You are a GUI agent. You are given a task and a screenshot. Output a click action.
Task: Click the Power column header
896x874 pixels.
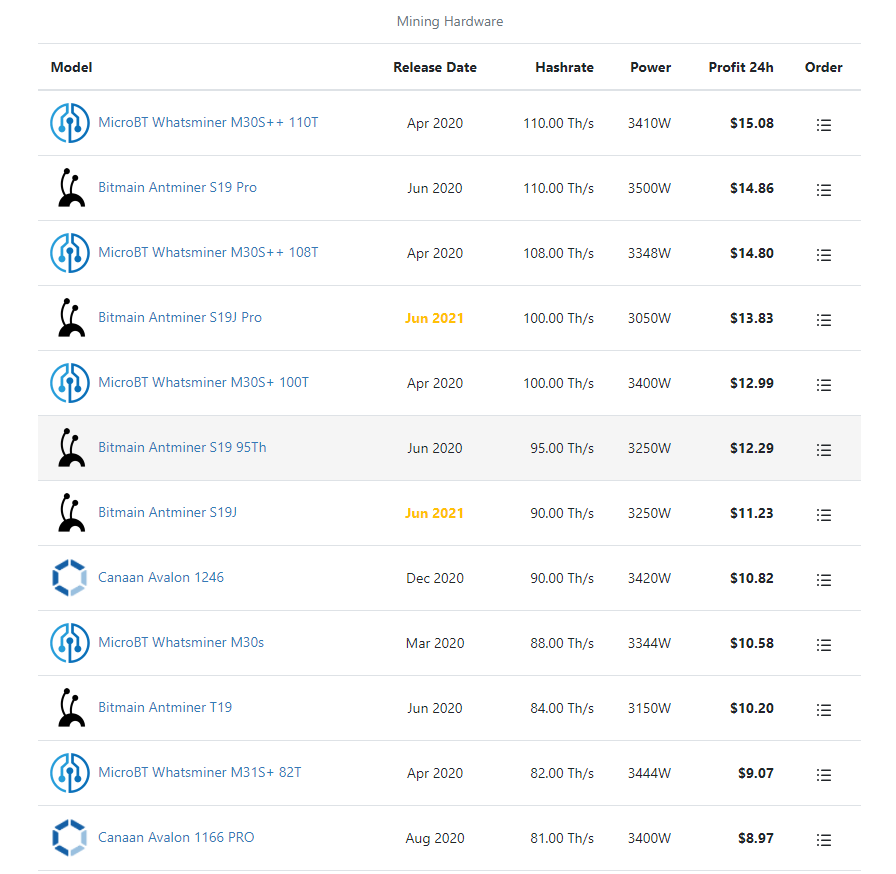pos(650,67)
